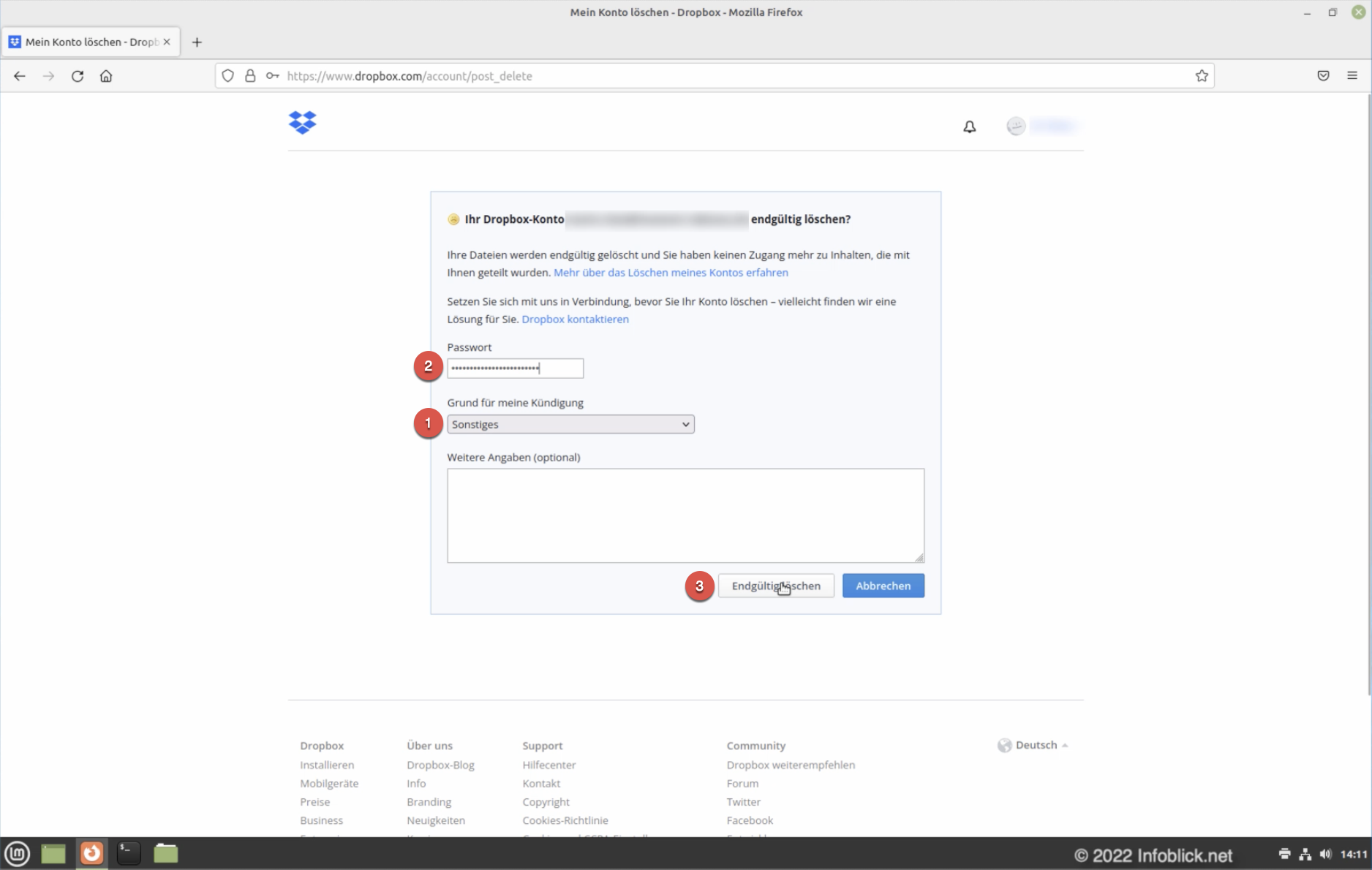Go back with the browser back arrow
The height and width of the screenshot is (870, 1372).
20,76
